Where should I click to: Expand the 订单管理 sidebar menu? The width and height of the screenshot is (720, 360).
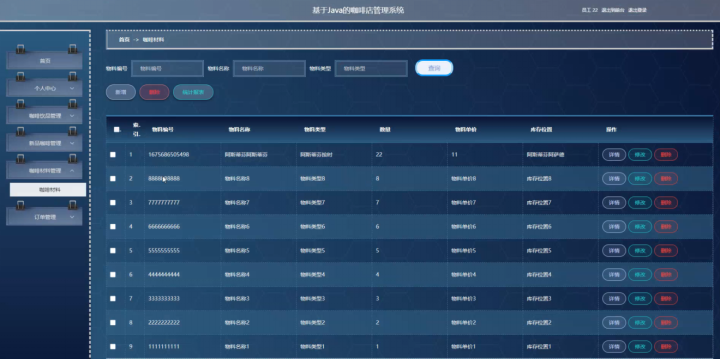(44, 217)
